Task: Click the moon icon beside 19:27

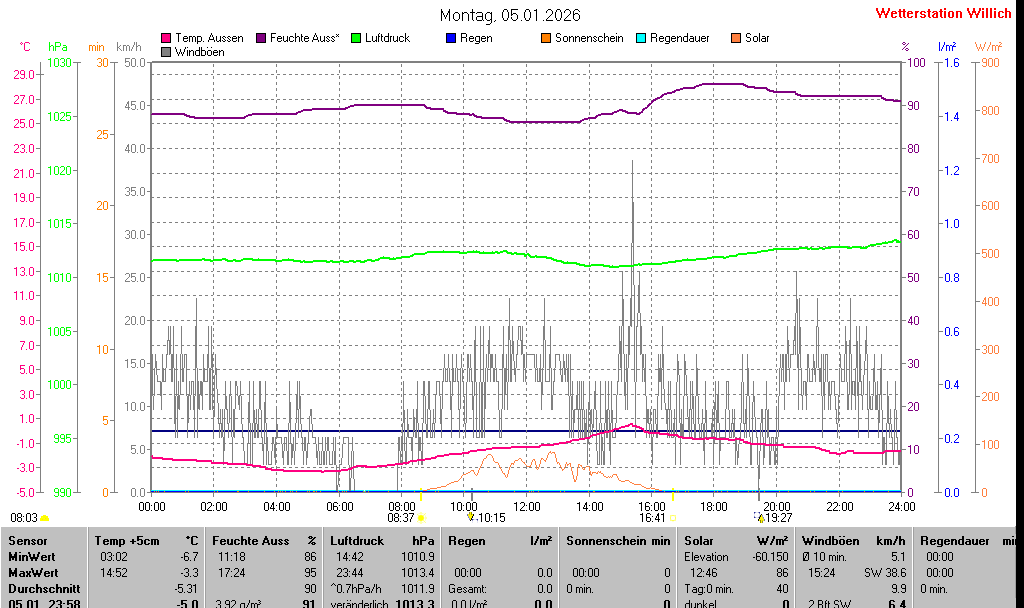Action: [759, 517]
